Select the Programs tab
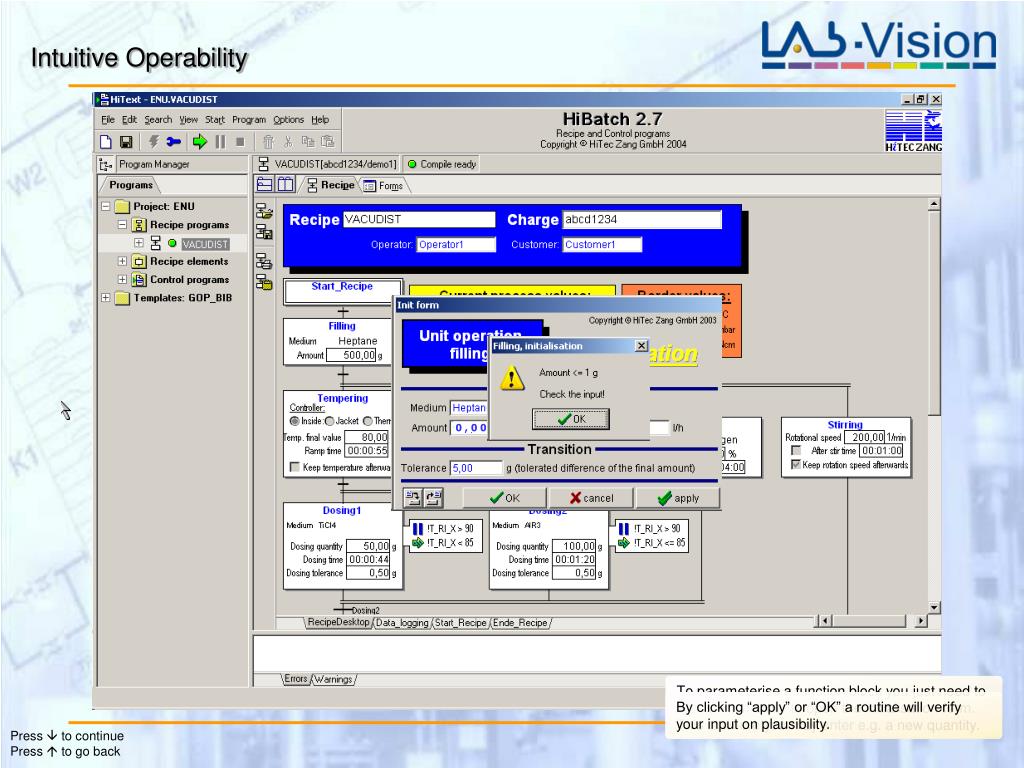This screenshot has height=768, width=1024. pos(131,185)
